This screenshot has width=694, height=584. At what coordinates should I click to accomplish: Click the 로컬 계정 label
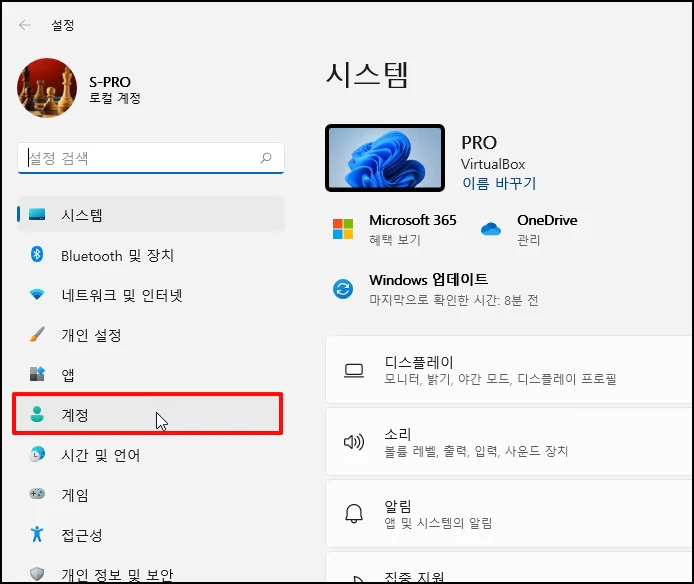(115, 98)
